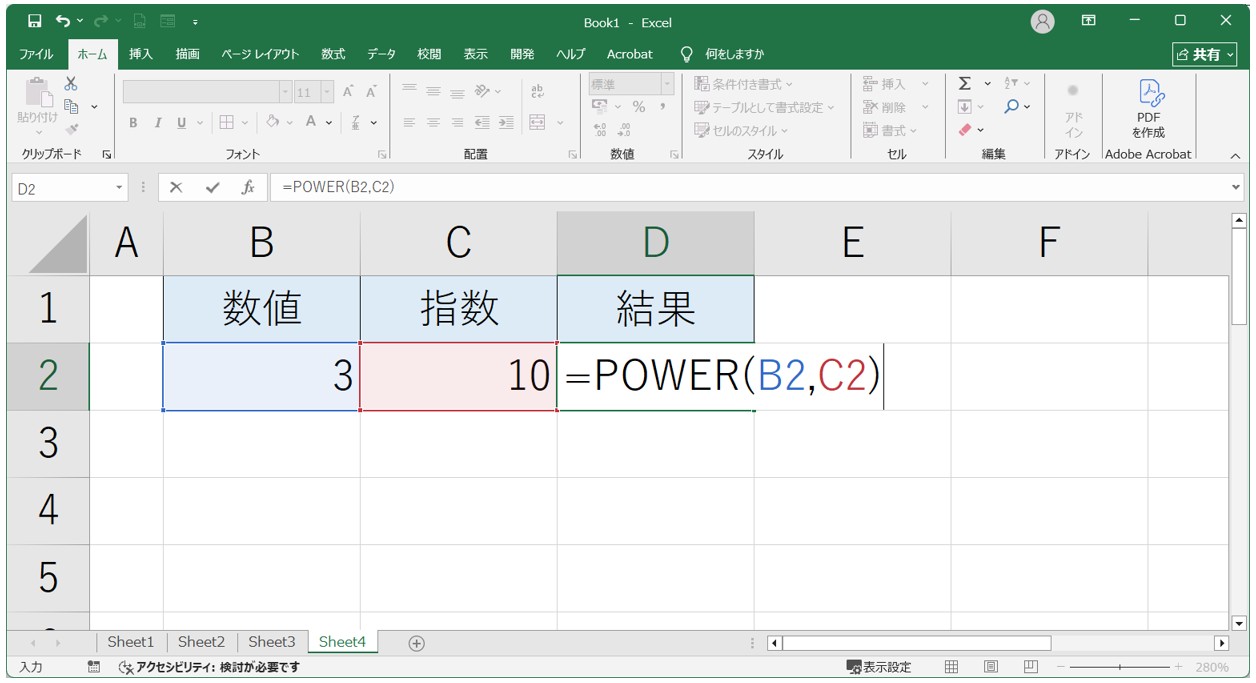Screen dimensions: 1256x683
Task: Click the 表示設定 display settings button
Action: pyautogui.click(x=880, y=667)
